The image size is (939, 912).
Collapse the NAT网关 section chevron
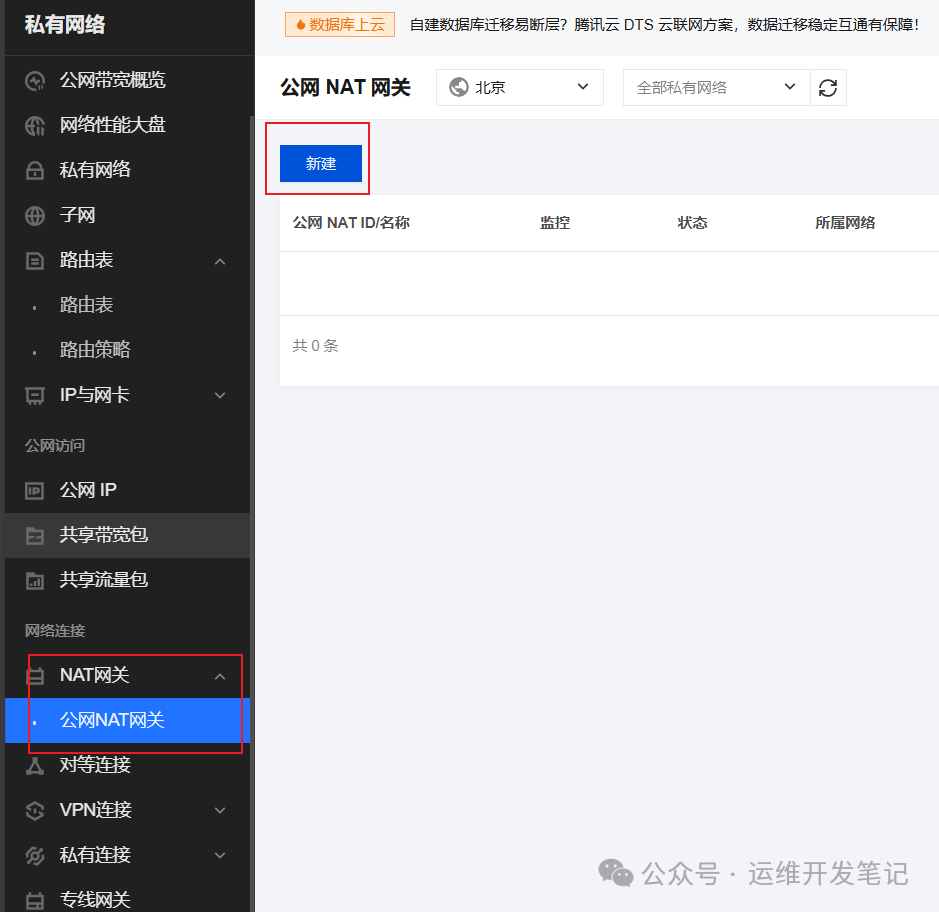[219, 675]
